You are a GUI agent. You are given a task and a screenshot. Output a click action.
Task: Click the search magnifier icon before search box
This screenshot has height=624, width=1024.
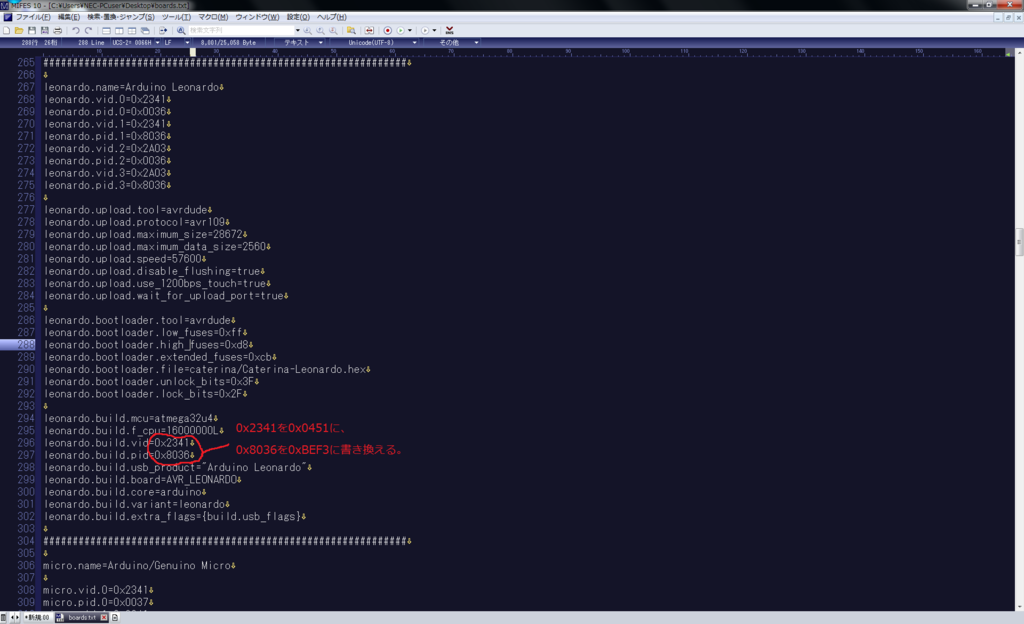coord(181,30)
